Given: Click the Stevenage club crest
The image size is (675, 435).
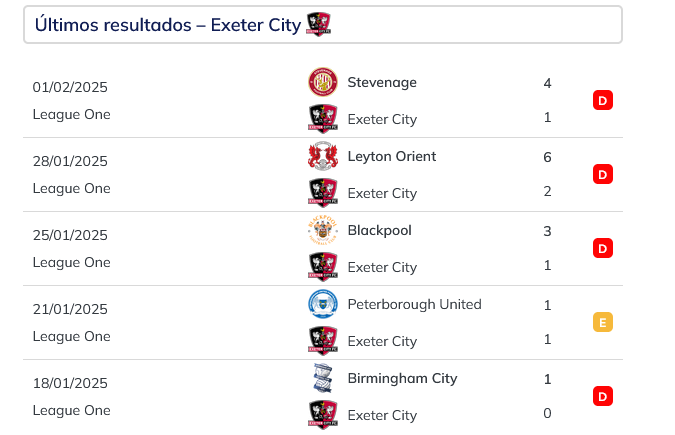Looking at the screenshot, I should [323, 82].
